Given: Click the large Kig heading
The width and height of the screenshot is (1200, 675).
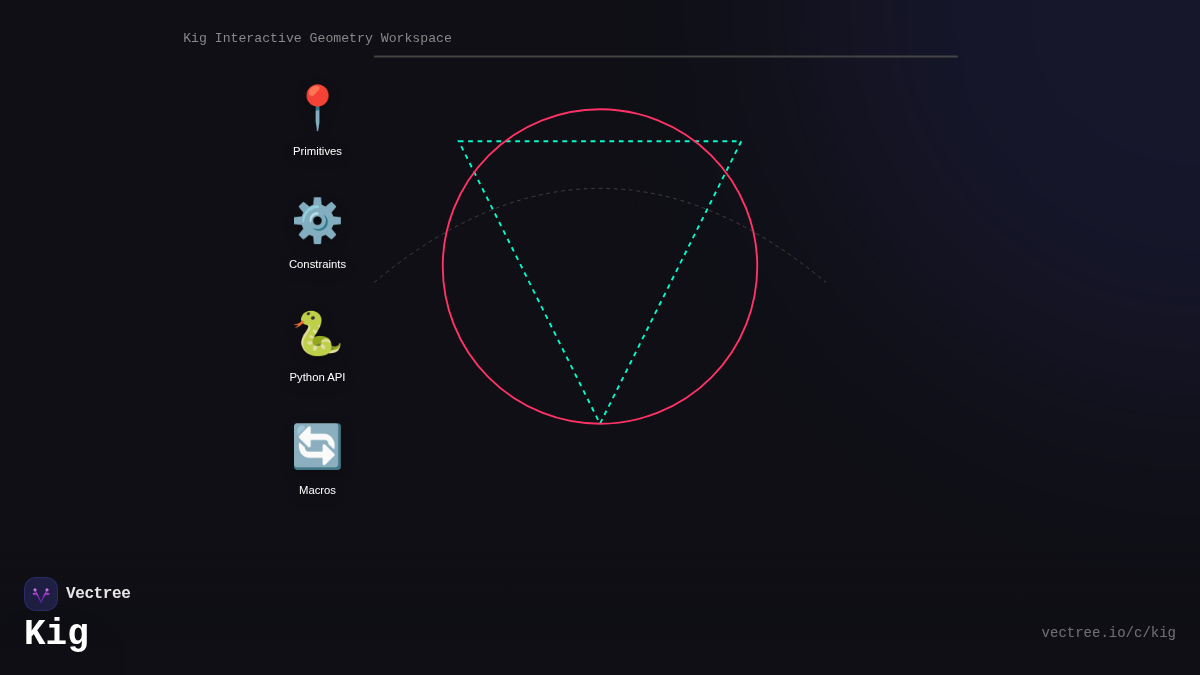Looking at the screenshot, I should tap(56, 634).
